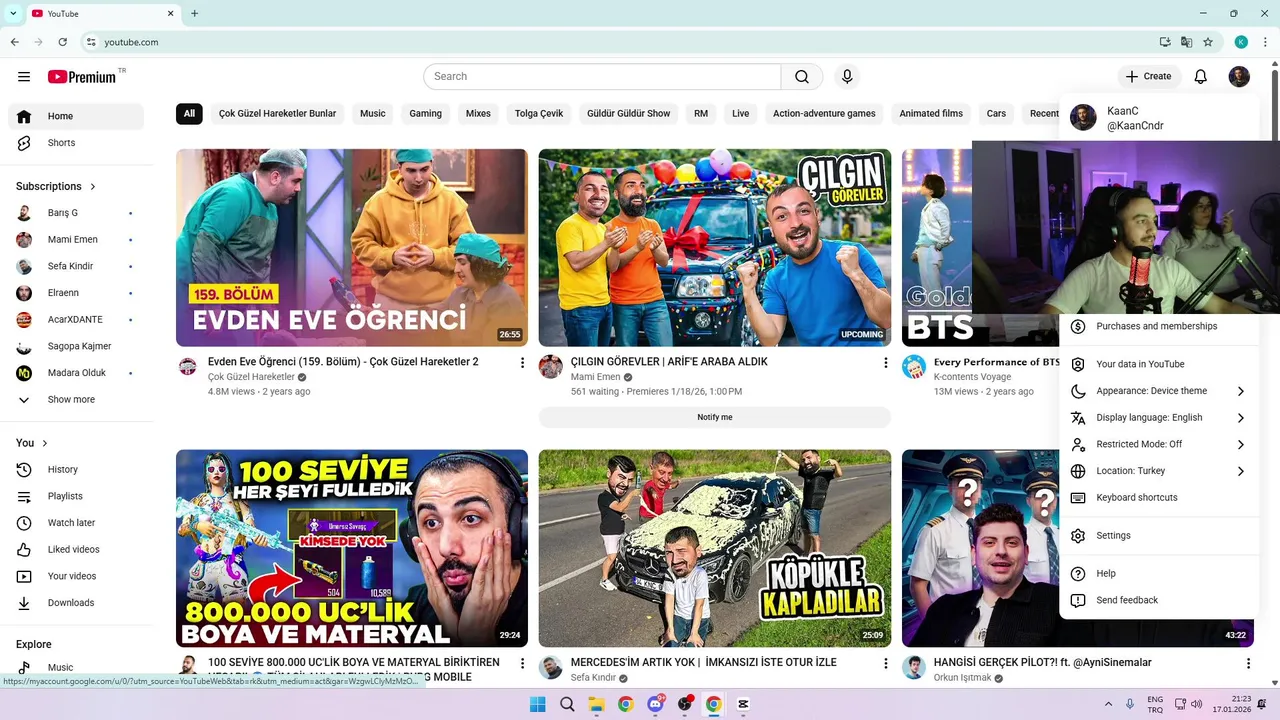Open Help from the account menu
This screenshot has height=720, width=1280.
pos(1159,574)
